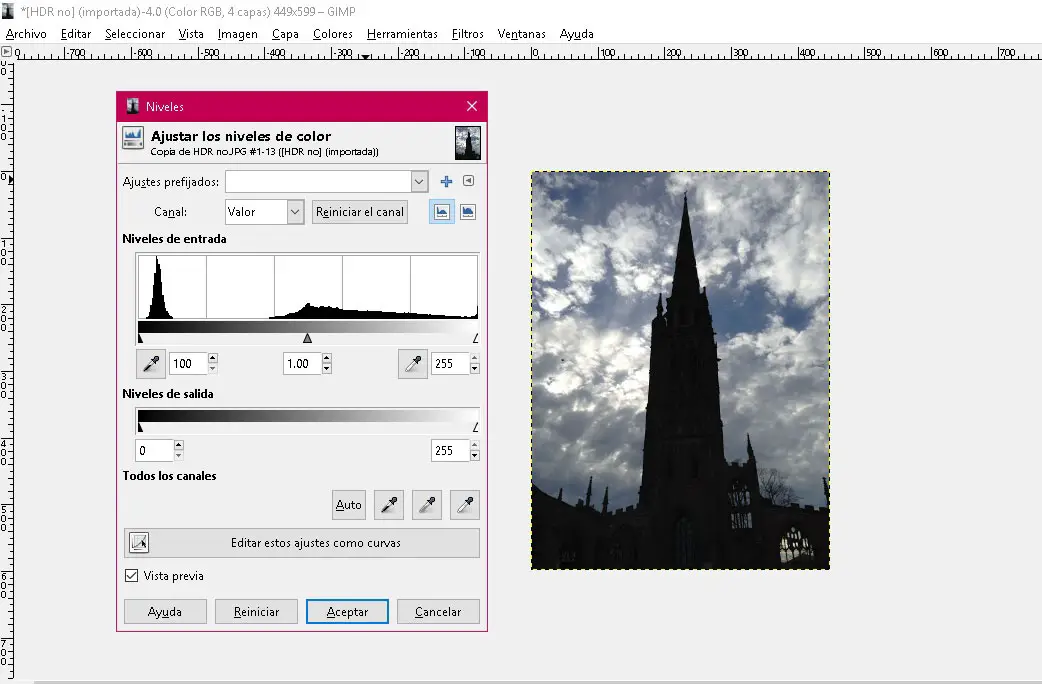Open the Canal dropdown showing Valor
This screenshot has width=1042, height=684.
point(294,212)
